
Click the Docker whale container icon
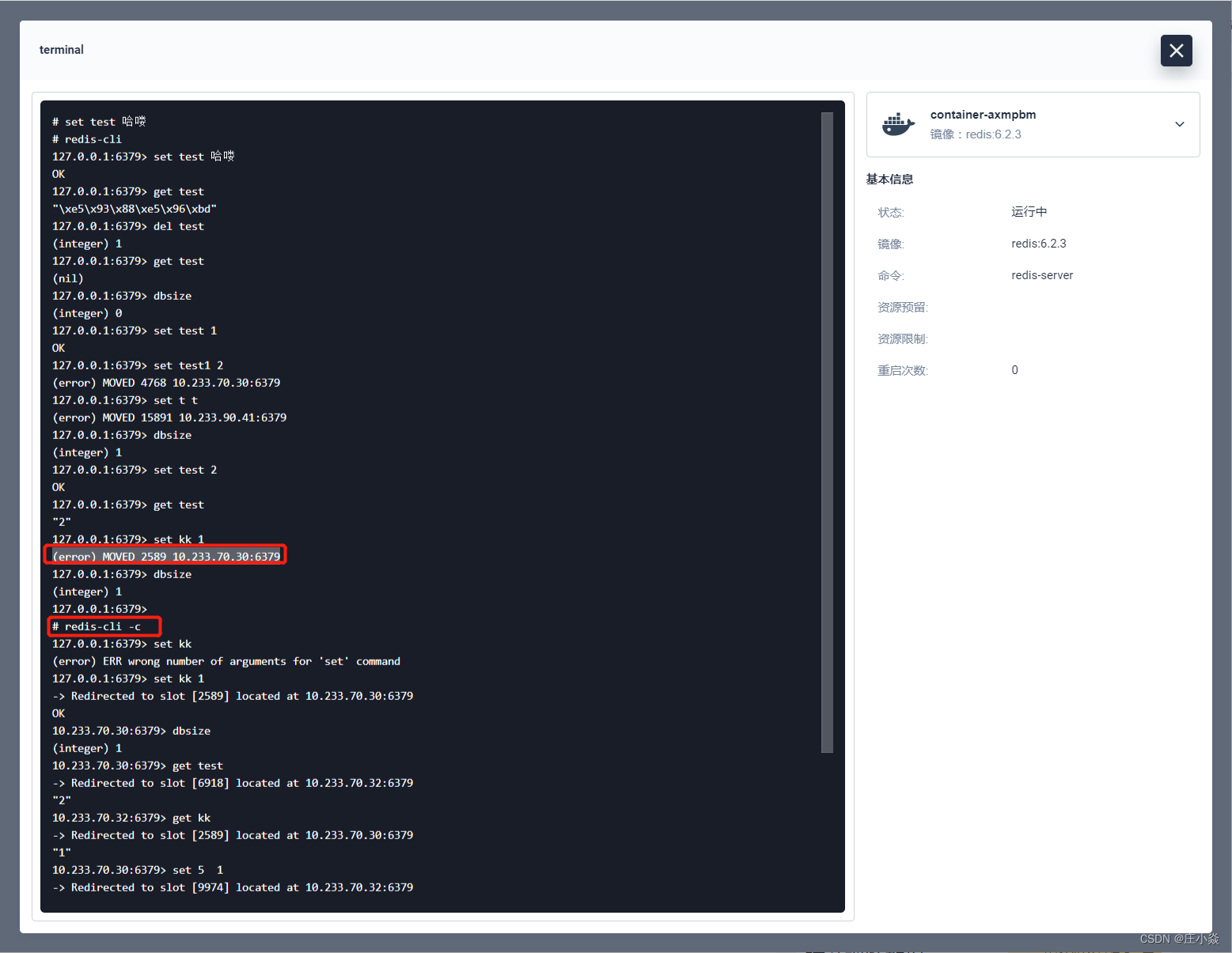898,124
